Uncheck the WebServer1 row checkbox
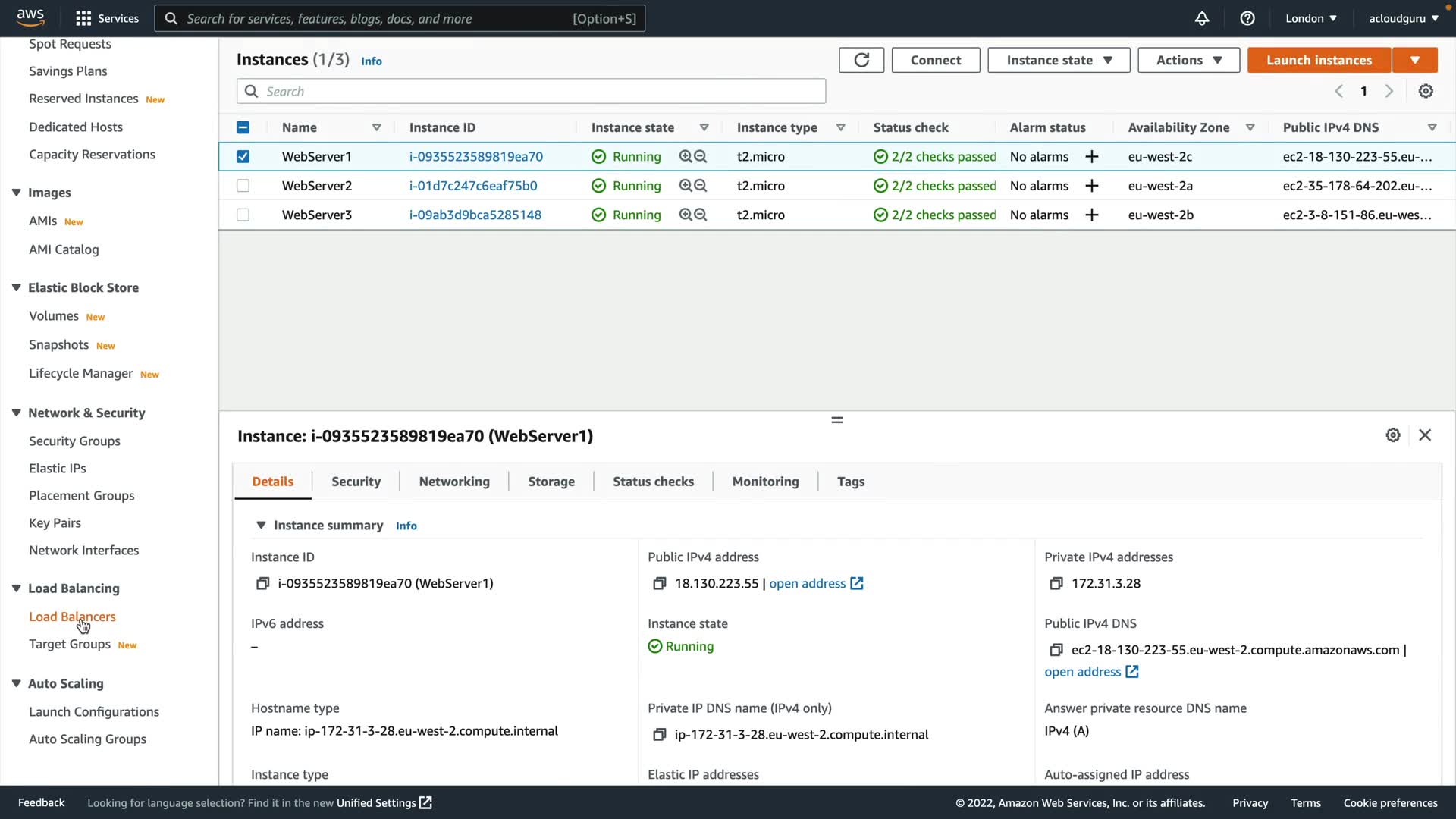The width and height of the screenshot is (1456, 819). [x=243, y=156]
